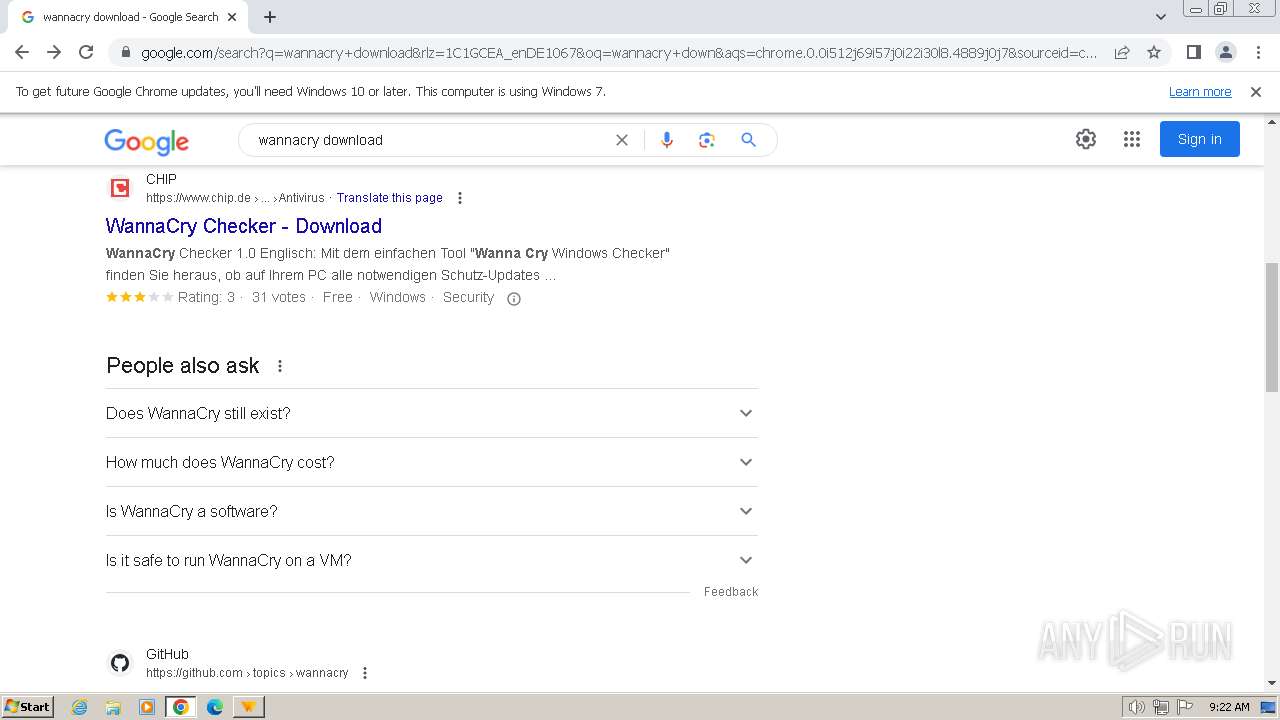Open CHIP result options three dots
The image size is (1280, 720).
[460, 198]
